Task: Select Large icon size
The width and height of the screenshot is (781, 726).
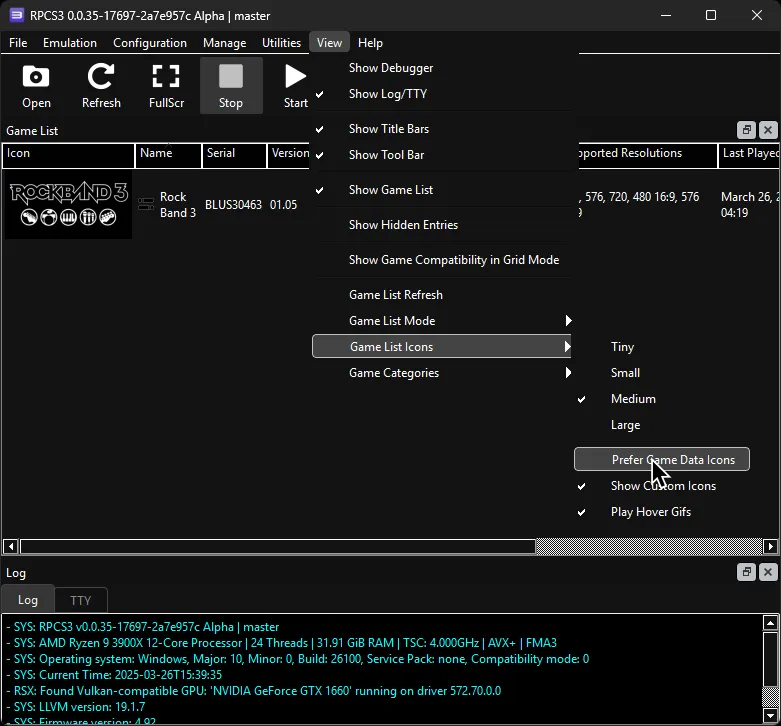Action: coord(661,425)
